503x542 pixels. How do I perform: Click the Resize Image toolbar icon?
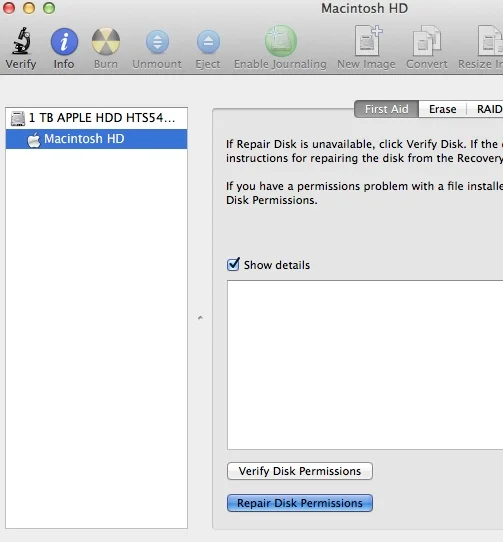pyautogui.click(x=490, y=41)
